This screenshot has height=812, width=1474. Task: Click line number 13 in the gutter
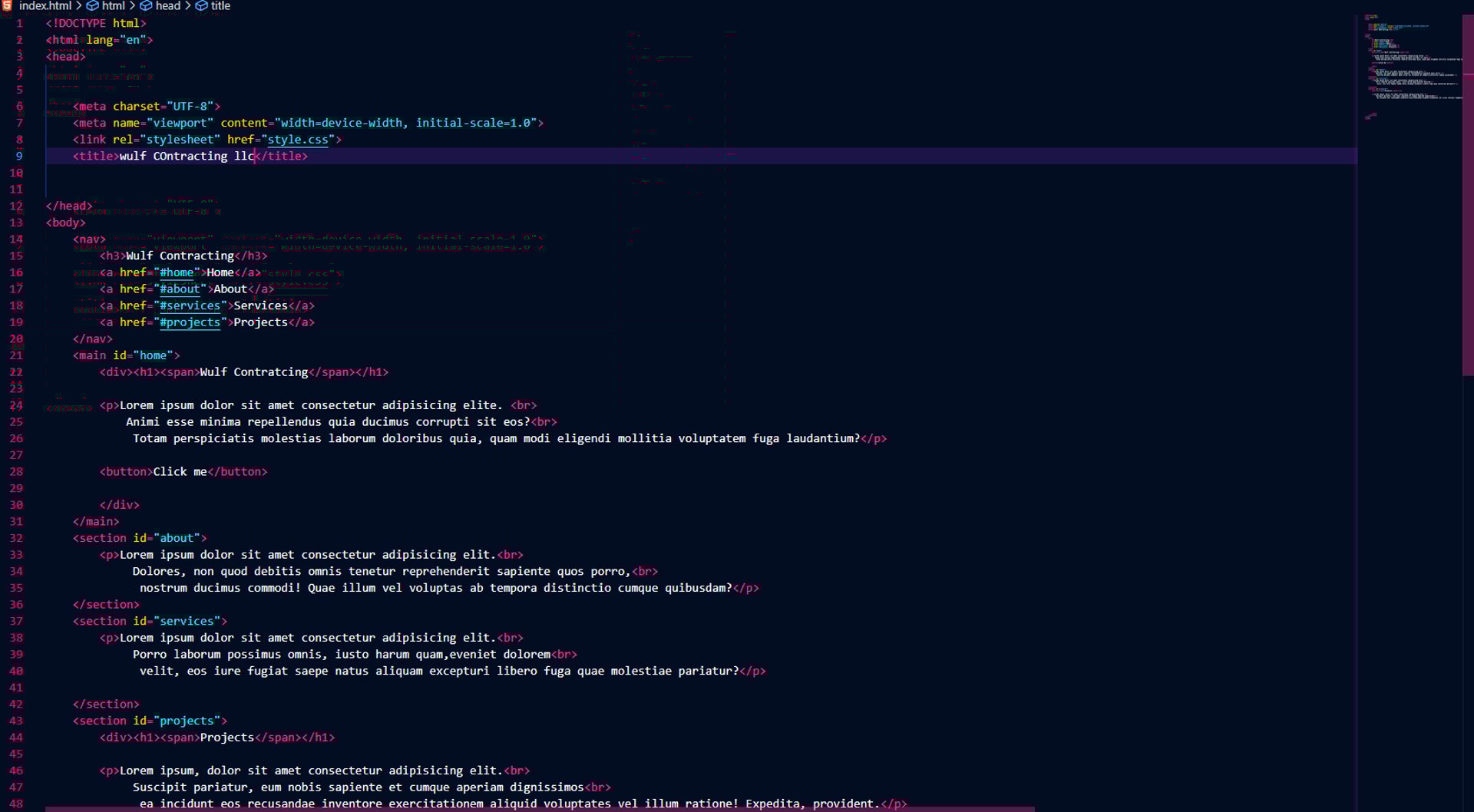(16, 223)
